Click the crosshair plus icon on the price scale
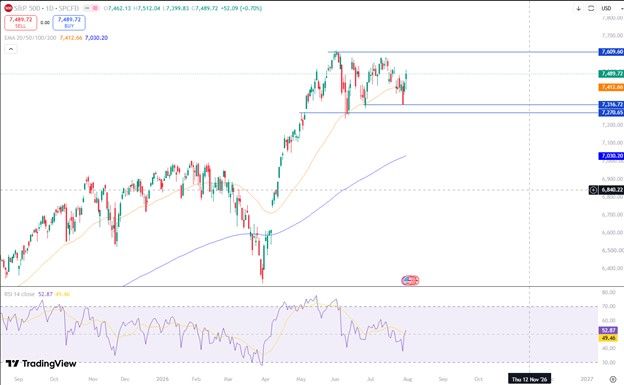 click(x=593, y=190)
